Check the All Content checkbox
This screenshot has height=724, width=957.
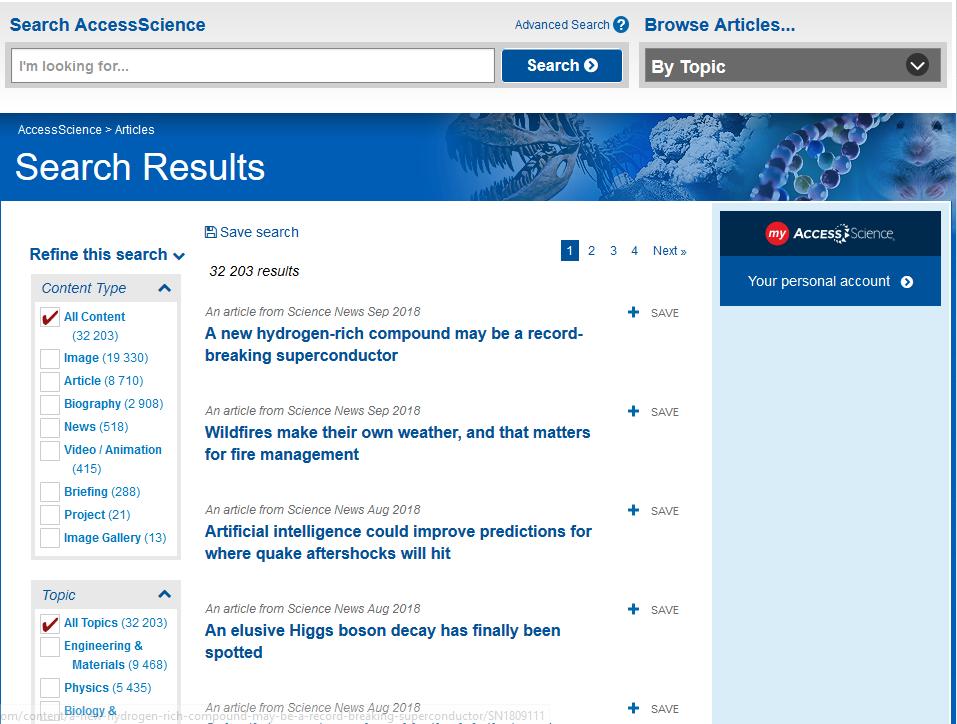[50, 317]
